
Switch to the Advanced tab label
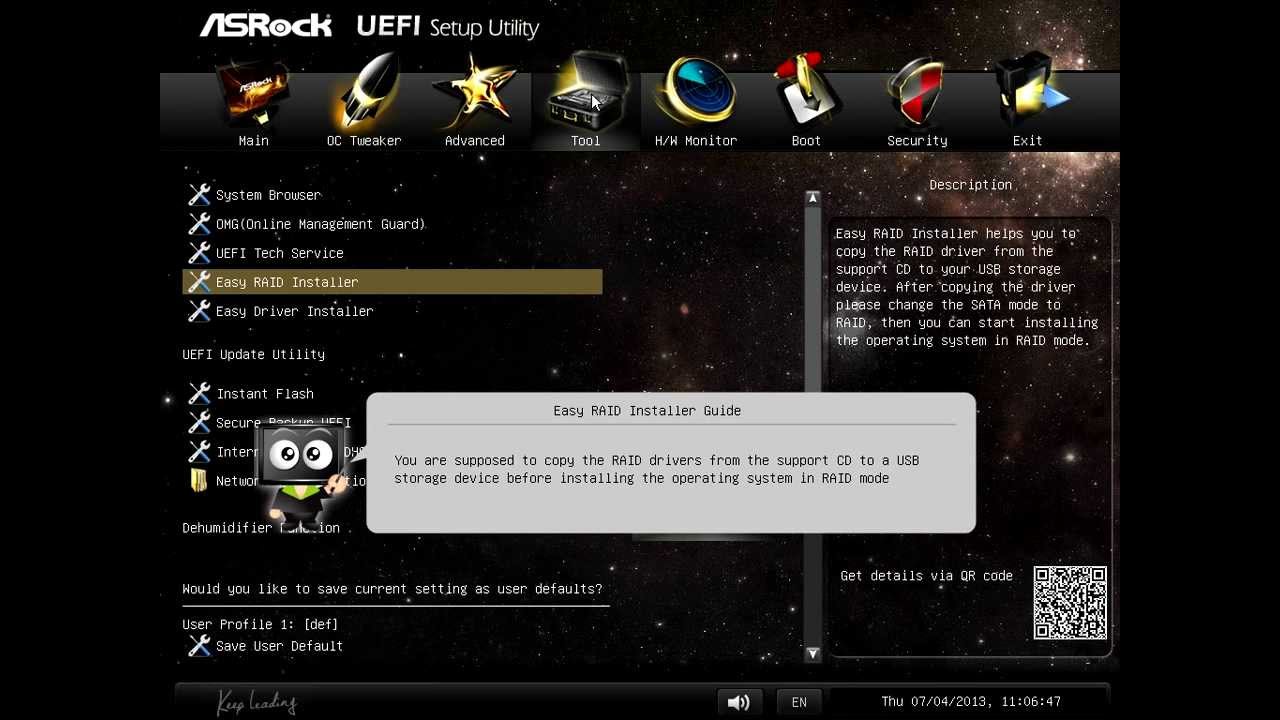pyautogui.click(x=474, y=141)
